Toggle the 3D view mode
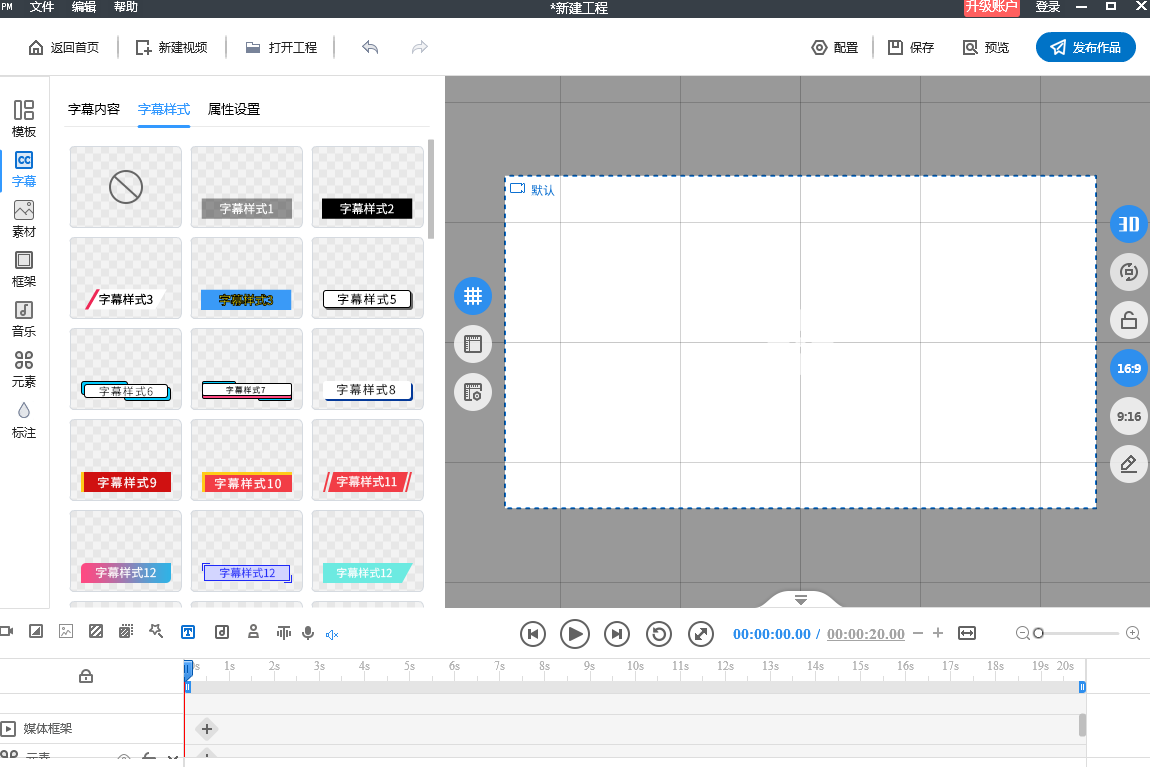Image resolution: width=1150 pixels, height=767 pixels. pos(1128,224)
